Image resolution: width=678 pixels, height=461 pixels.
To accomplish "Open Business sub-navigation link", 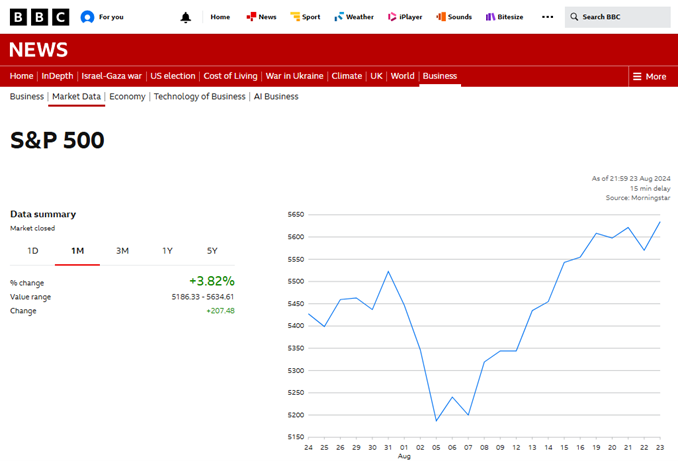I will click(x=27, y=96).
